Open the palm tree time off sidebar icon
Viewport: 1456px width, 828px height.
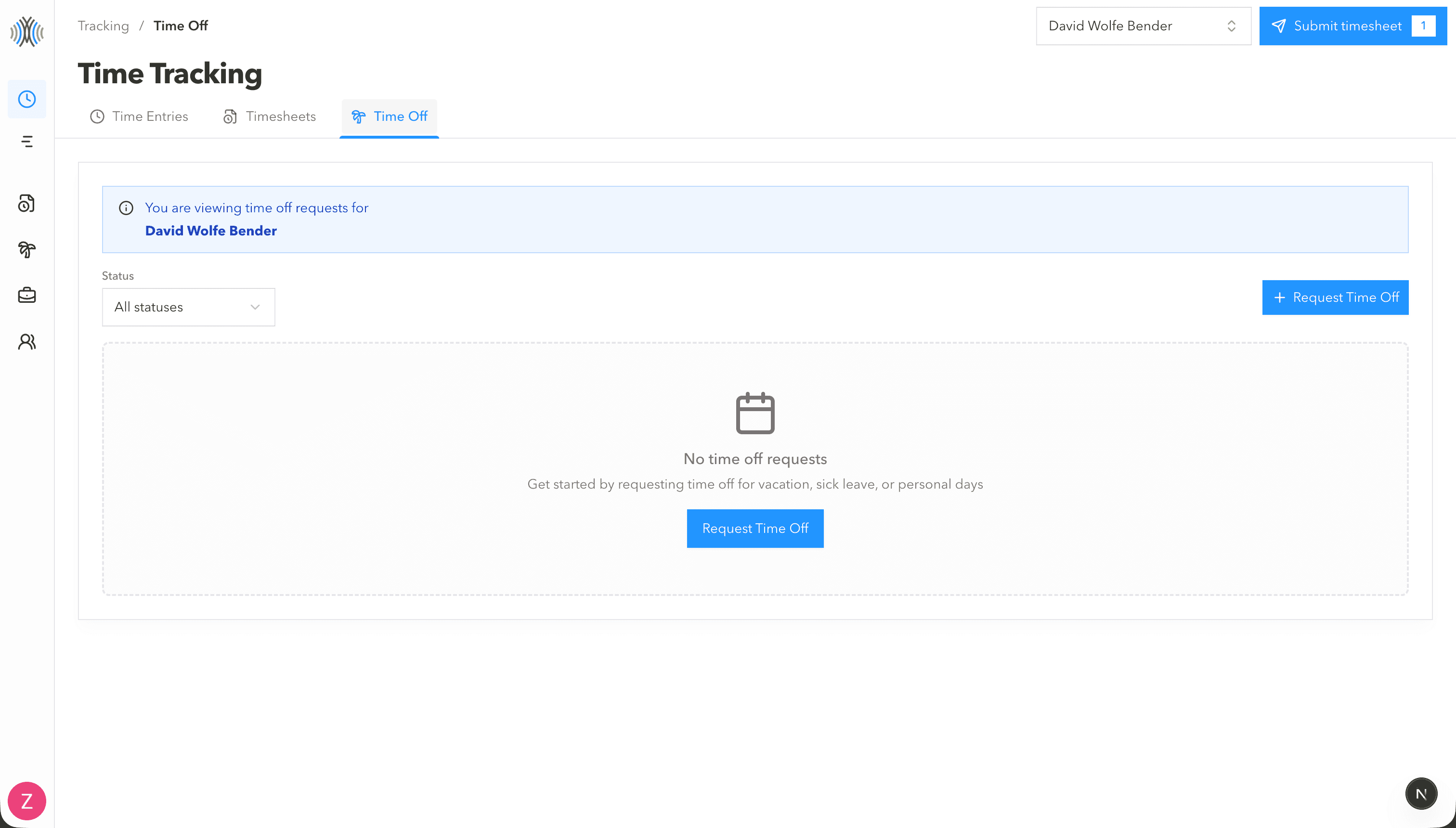coord(26,250)
